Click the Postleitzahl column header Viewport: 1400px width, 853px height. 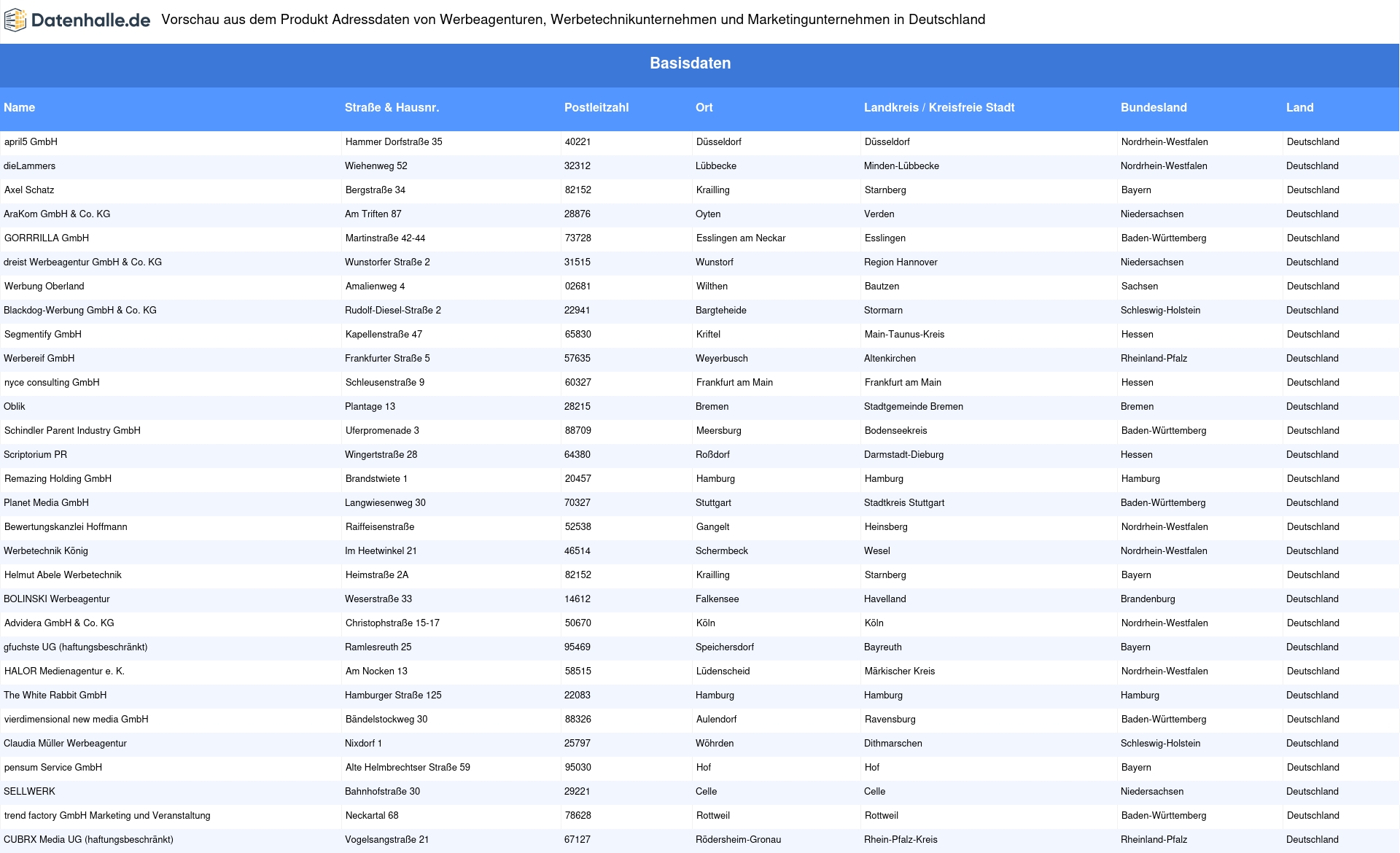[x=596, y=108]
